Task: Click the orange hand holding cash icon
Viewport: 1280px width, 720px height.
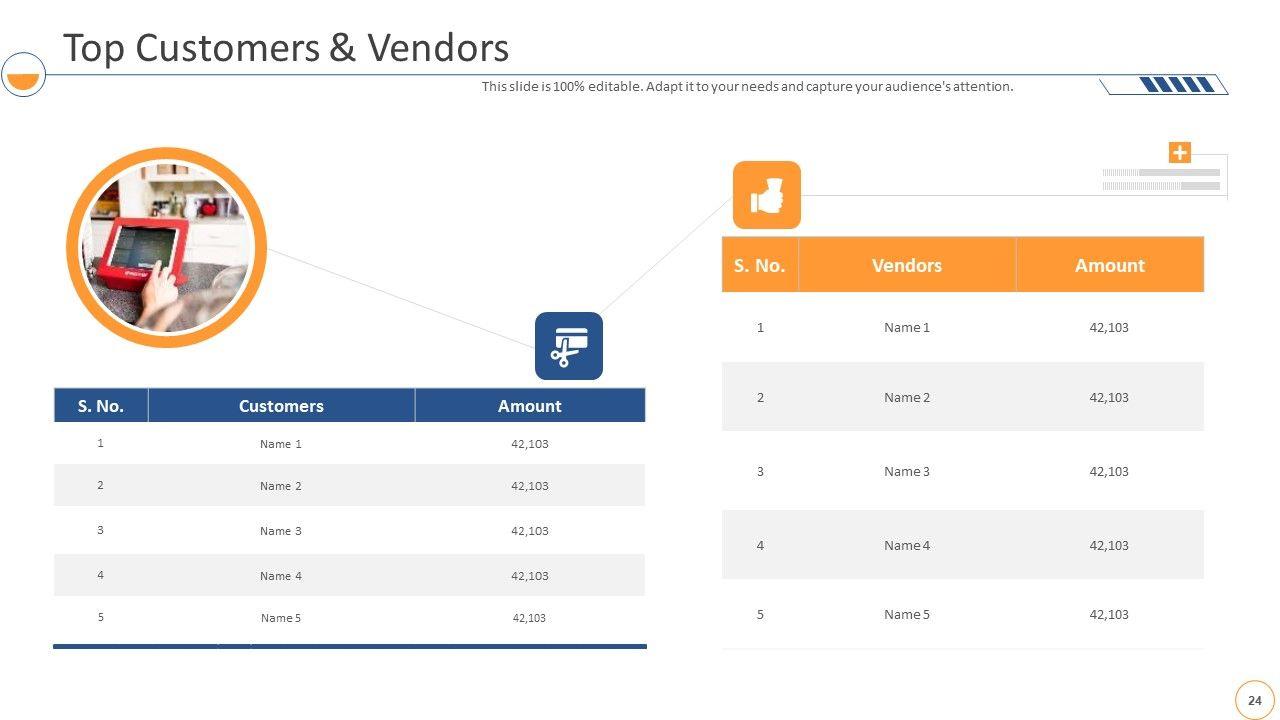Action: tap(766, 195)
